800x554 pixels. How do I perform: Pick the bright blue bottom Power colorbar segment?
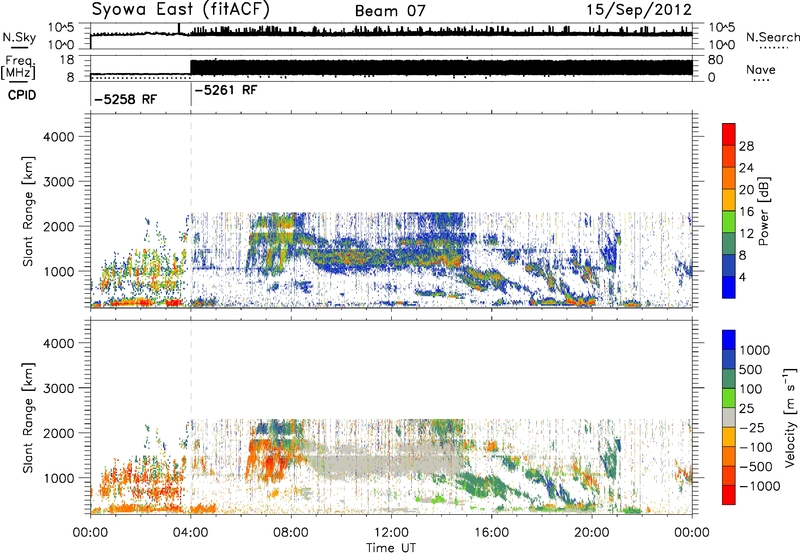coord(729,288)
